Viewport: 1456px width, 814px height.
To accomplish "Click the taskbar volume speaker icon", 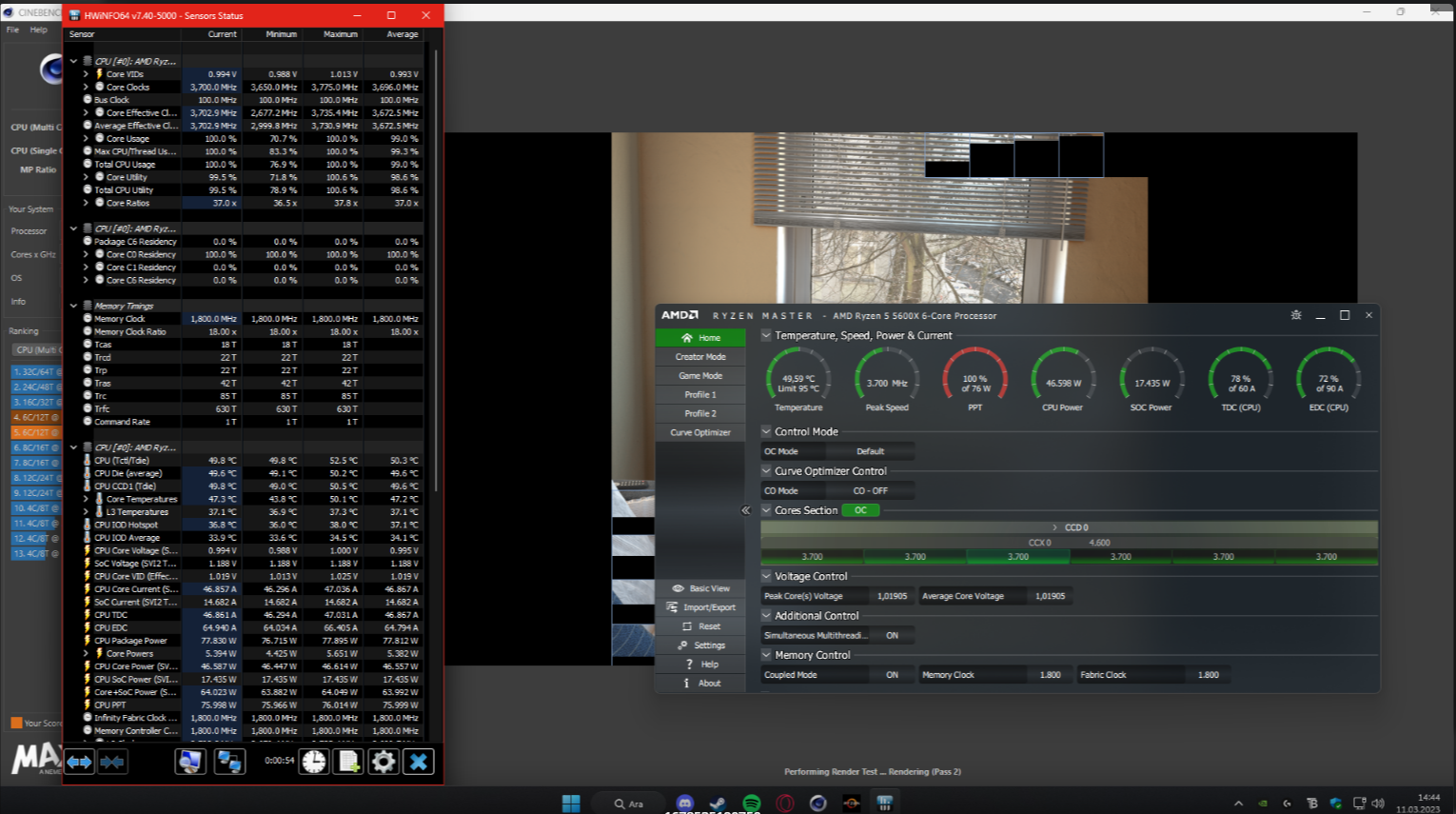I will (1379, 803).
